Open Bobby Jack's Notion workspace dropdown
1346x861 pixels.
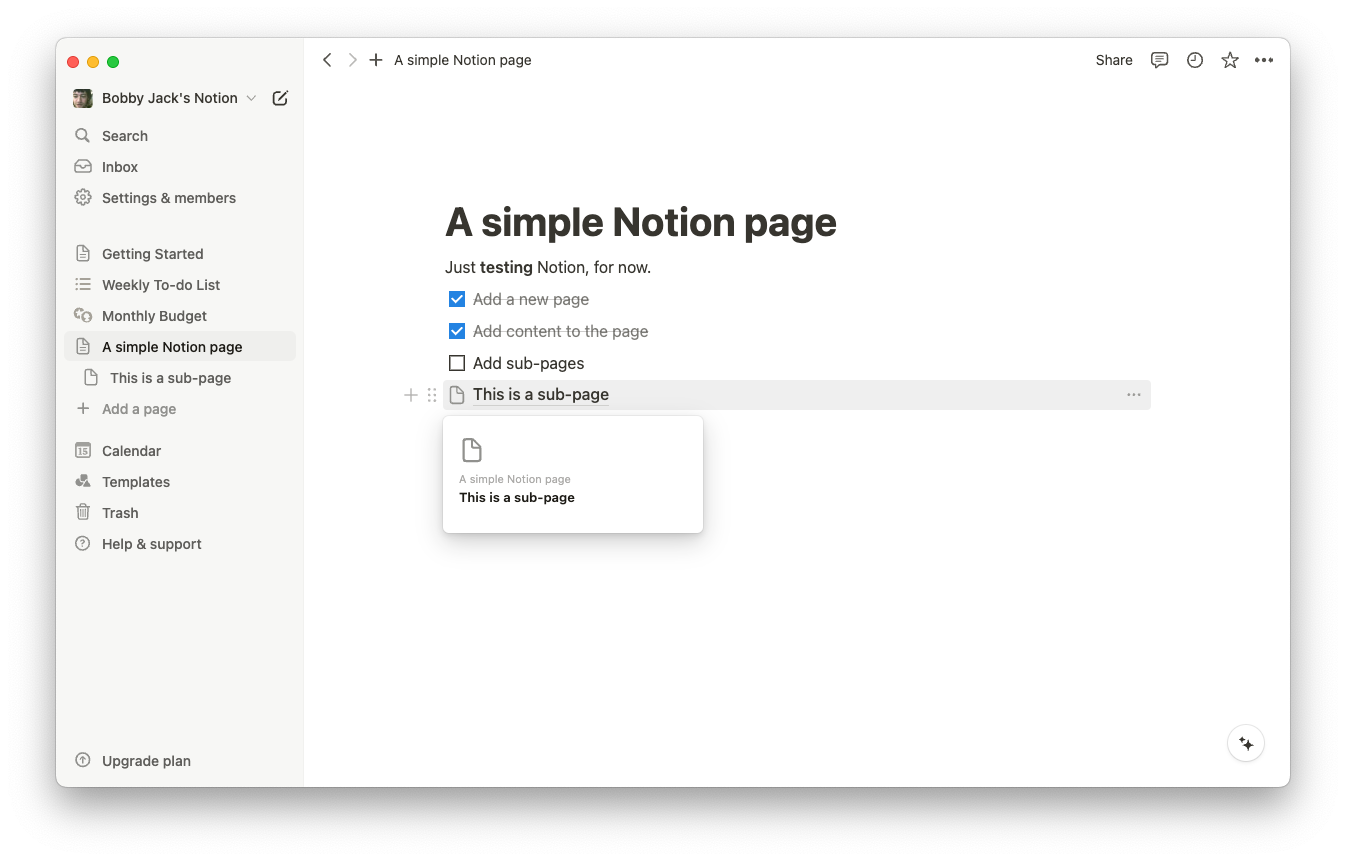tap(165, 98)
